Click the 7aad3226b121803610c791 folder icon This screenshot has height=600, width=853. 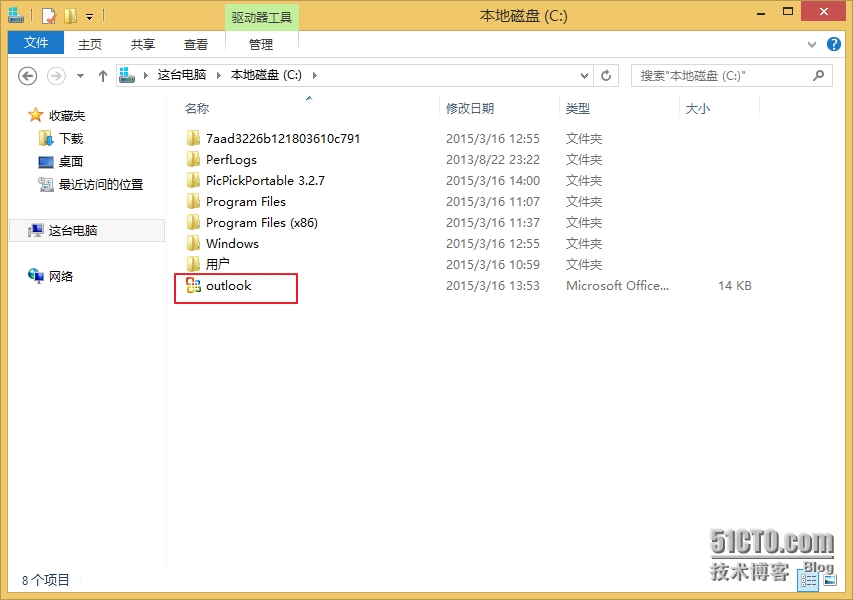point(193,138)
